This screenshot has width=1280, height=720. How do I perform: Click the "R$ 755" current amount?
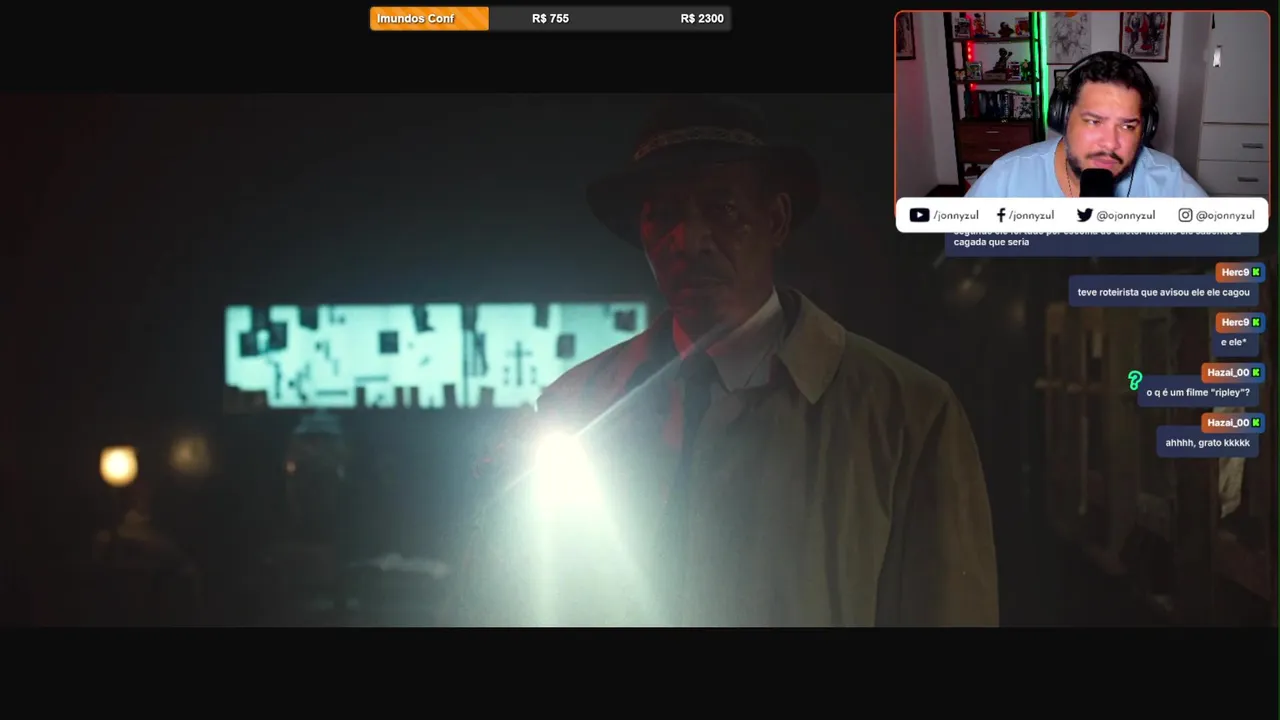[x=550, y=18]
